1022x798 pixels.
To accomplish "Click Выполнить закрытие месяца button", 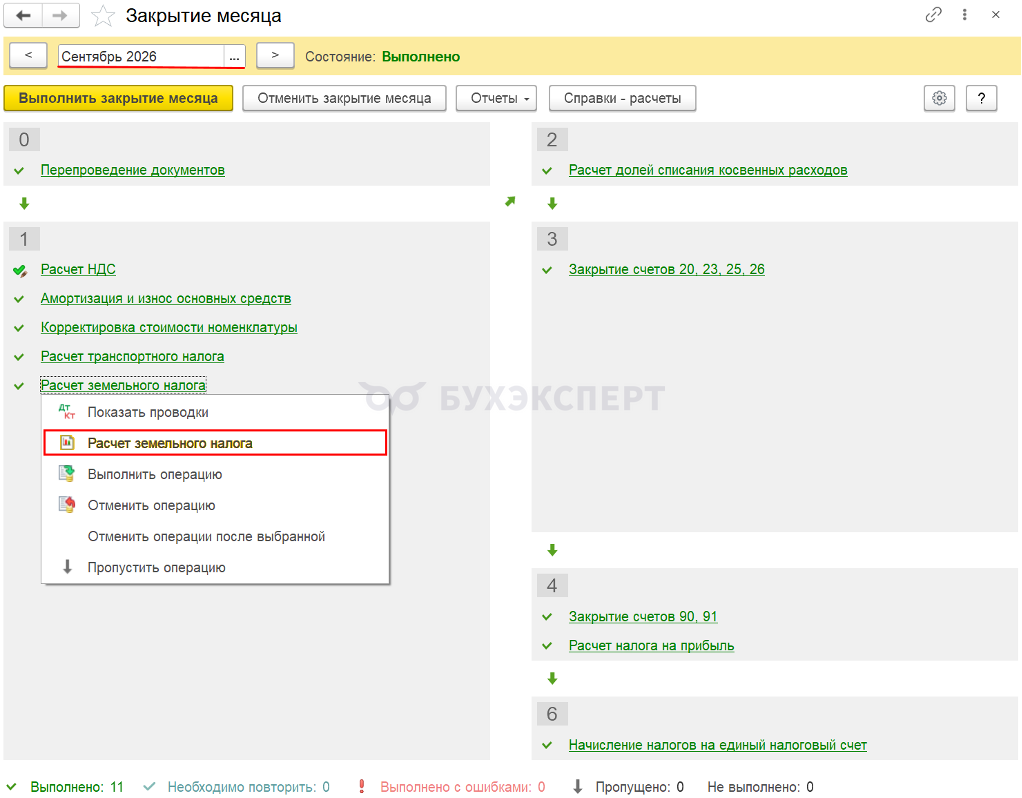I will 118,98.
